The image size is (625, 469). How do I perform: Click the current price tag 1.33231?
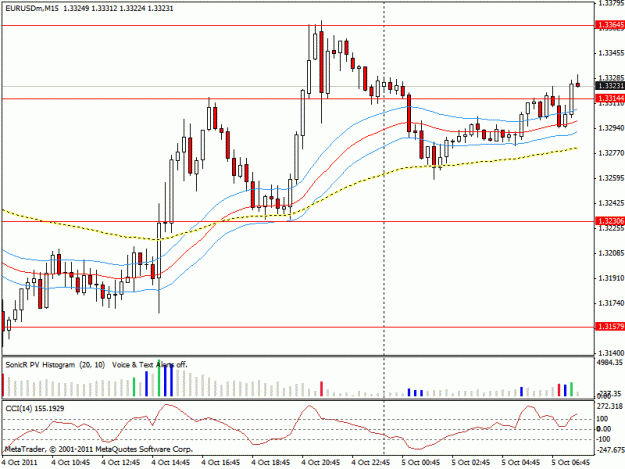click(x=610, y=86)
